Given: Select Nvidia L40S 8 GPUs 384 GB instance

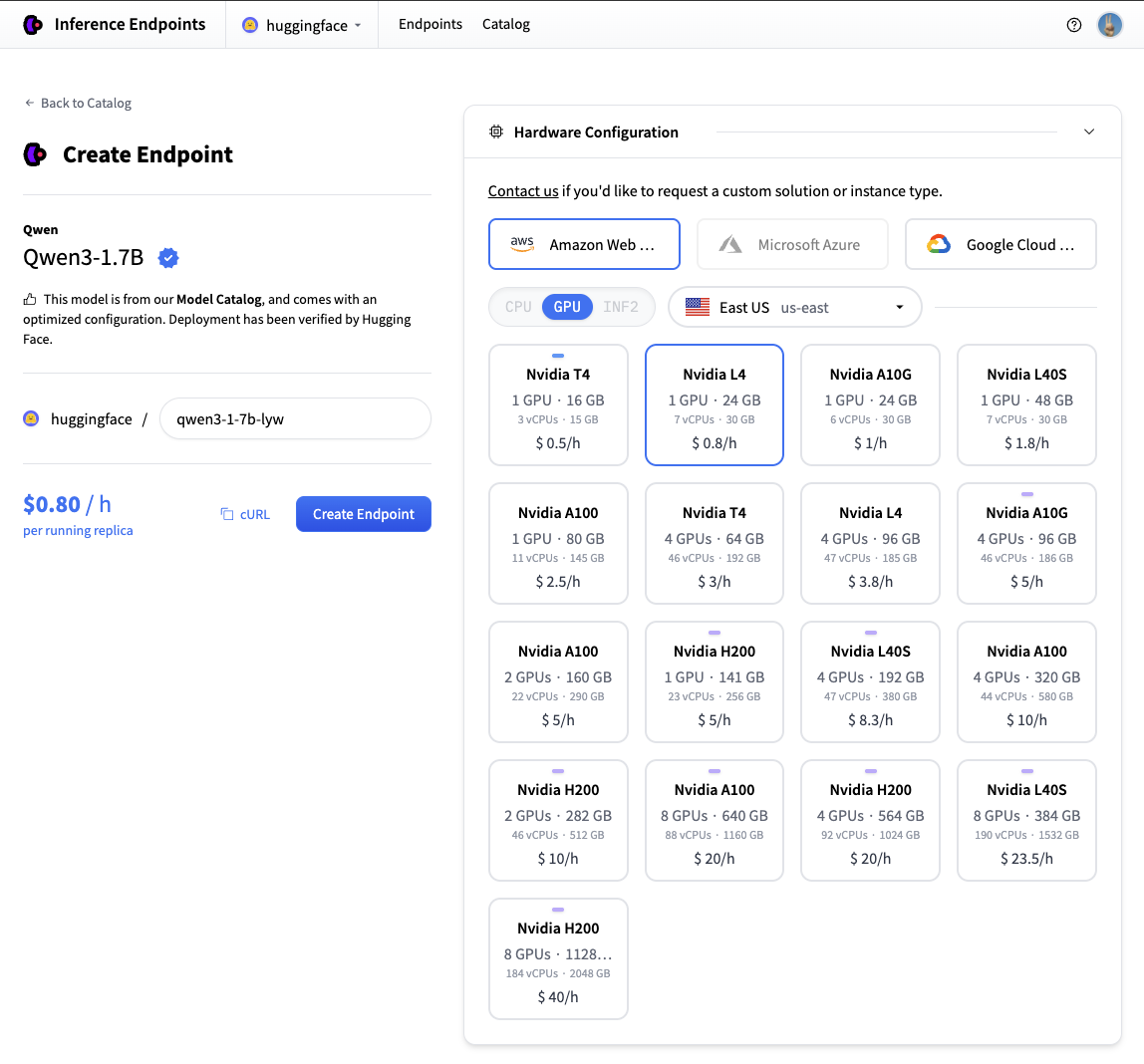Looking at the screenshot, I should (1026, 821).
